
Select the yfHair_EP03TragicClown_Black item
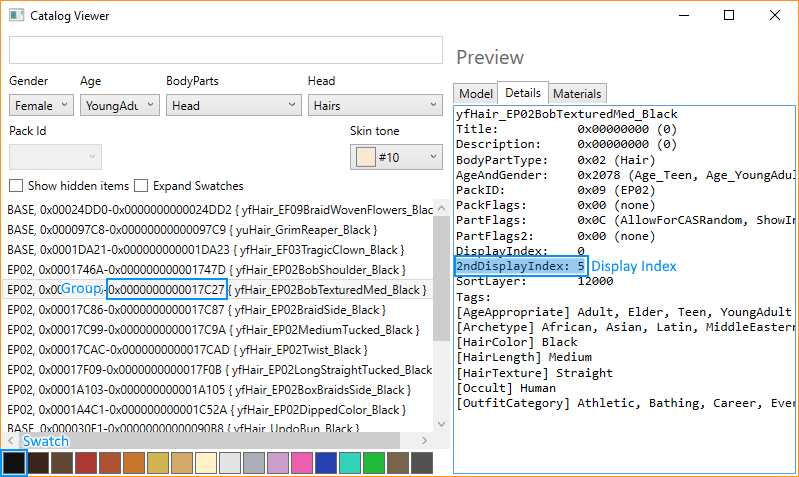[x=205, y=250]
